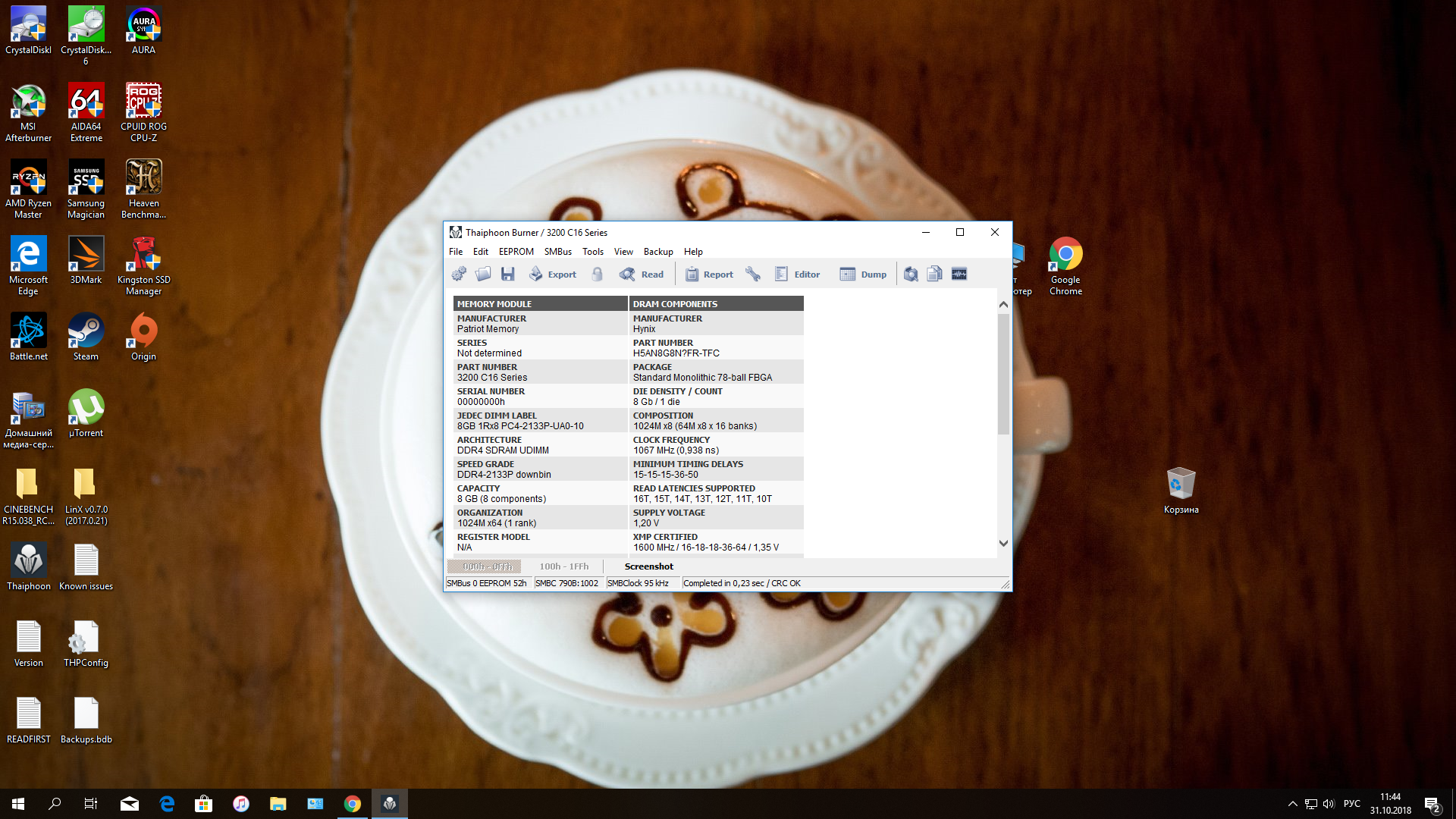
Task: Open the Report view
Action: pos(709,274)
